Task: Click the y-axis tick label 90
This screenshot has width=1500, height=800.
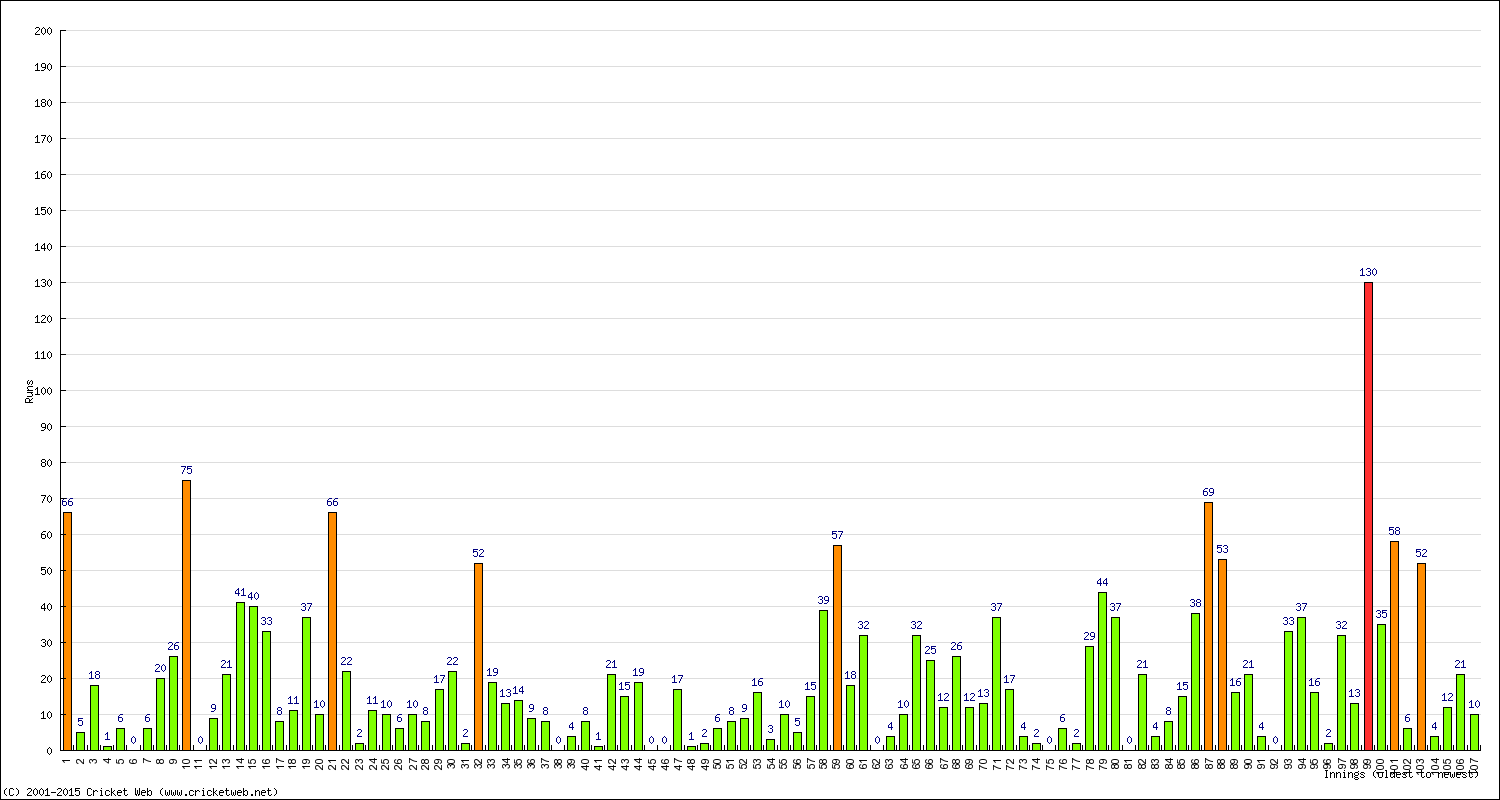Action: point(46,427)
